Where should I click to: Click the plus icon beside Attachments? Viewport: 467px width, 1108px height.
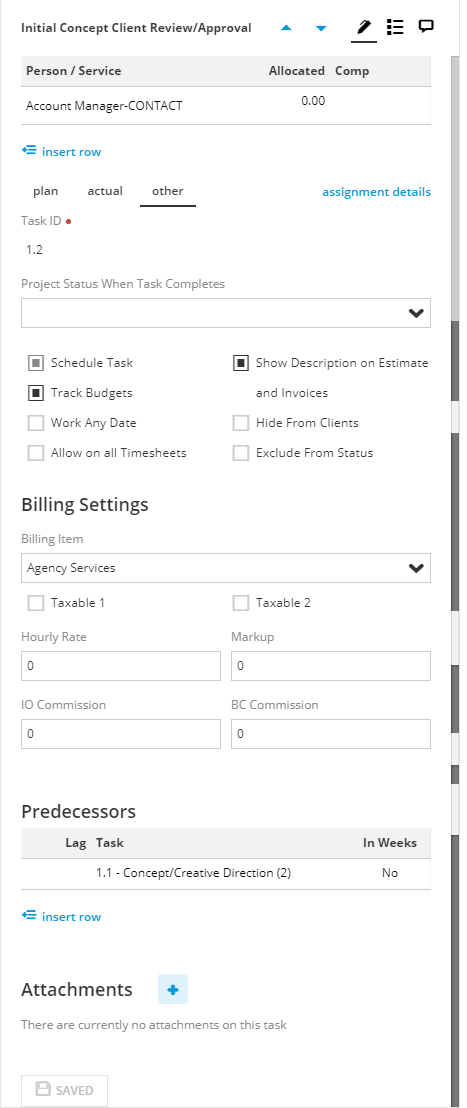173,989
